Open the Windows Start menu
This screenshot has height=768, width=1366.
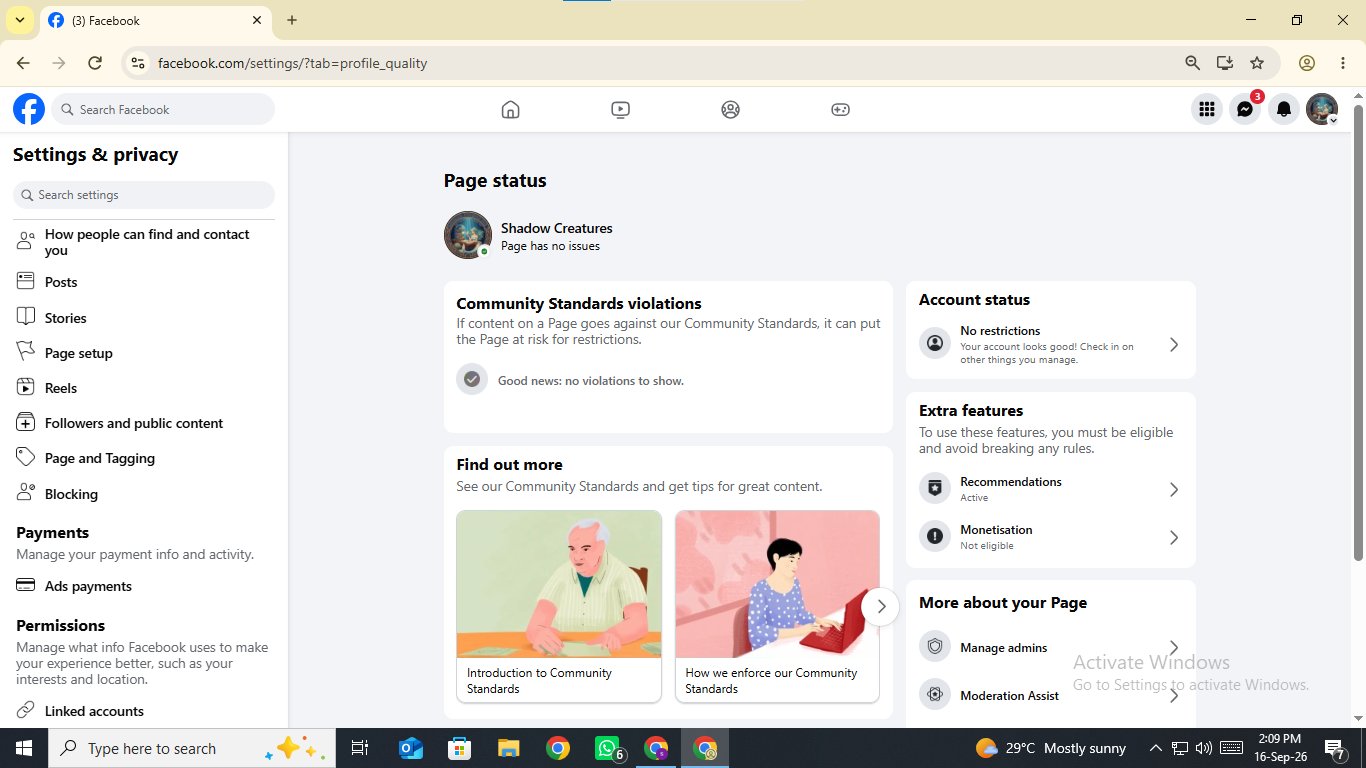pyautogui.click(x=23, y=748)
